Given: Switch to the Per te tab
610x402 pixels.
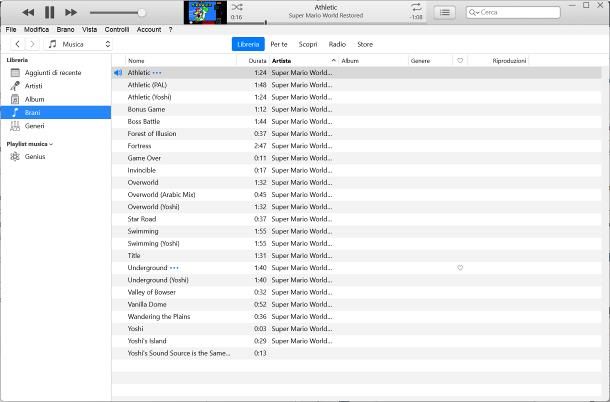Looking at the screenshot, I should pyautogui.click(x=279, y=44).
